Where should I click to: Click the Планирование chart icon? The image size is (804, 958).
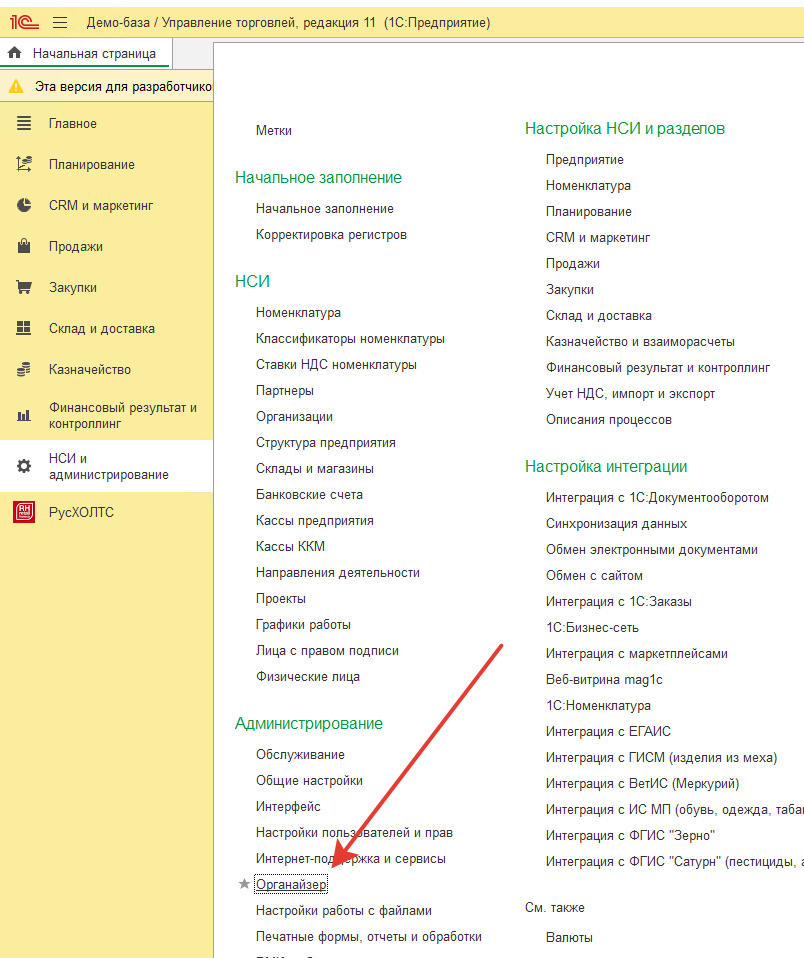[x=24, y=164]
